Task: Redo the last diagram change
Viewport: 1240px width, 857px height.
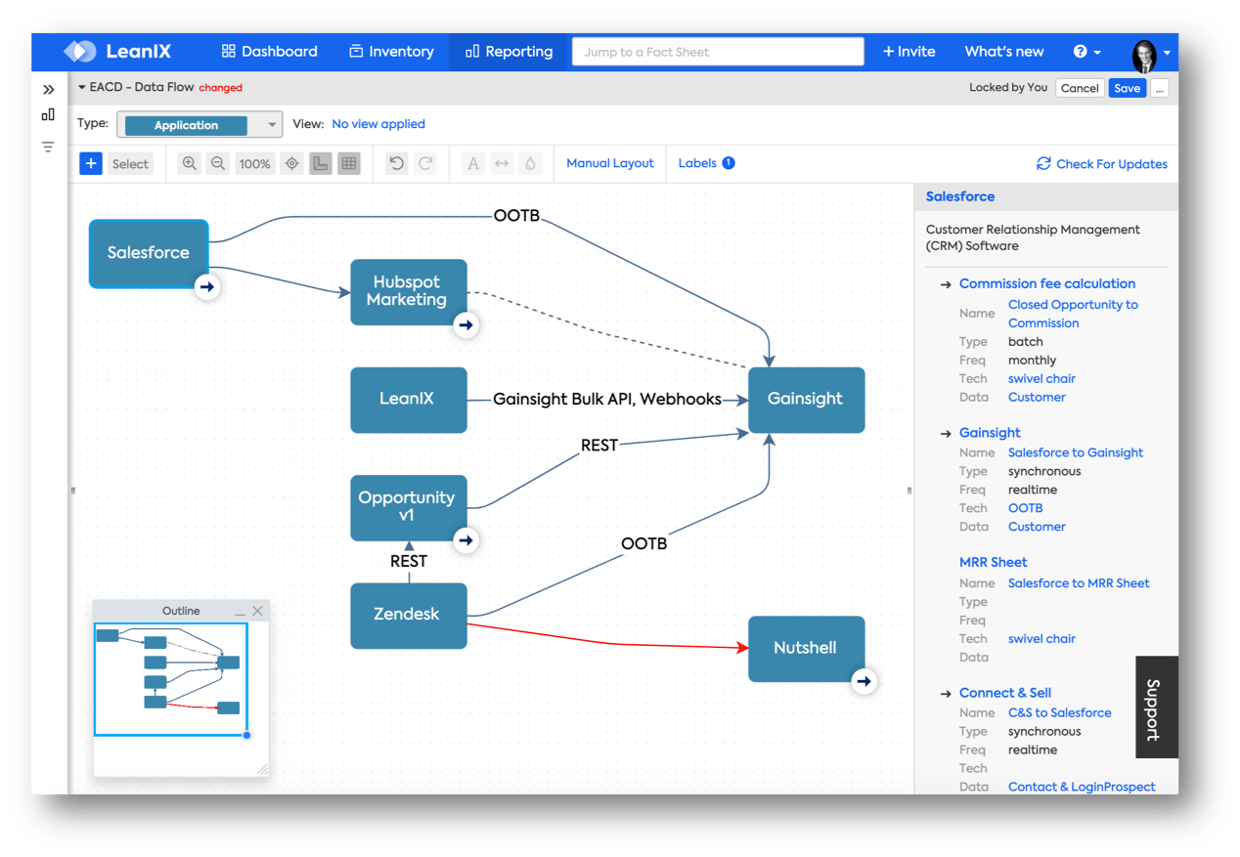Action: point(423,163)
